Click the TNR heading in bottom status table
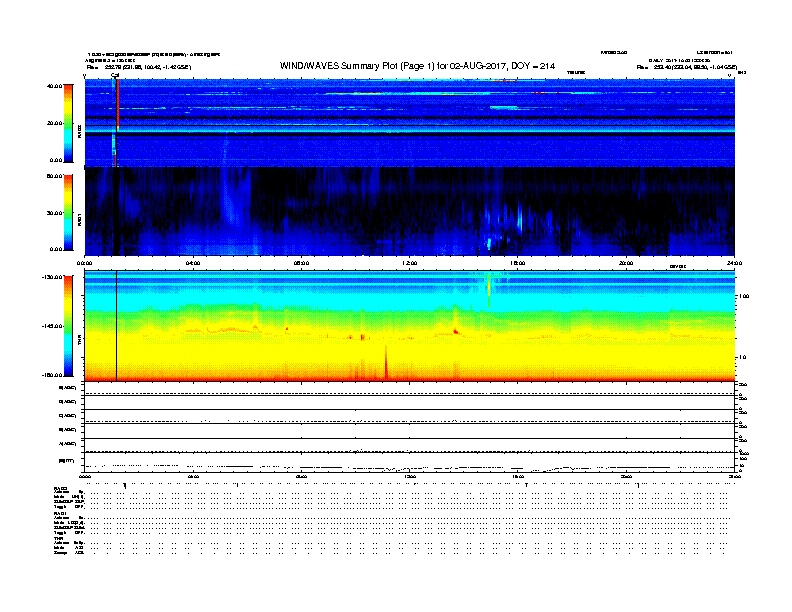 tap(58, 539)
